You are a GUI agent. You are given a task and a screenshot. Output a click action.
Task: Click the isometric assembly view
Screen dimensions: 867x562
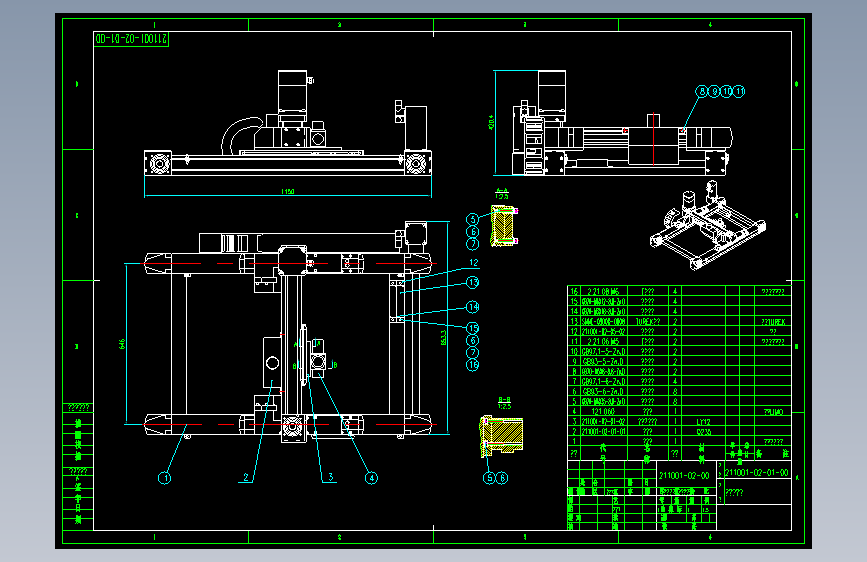click(708, 227)
